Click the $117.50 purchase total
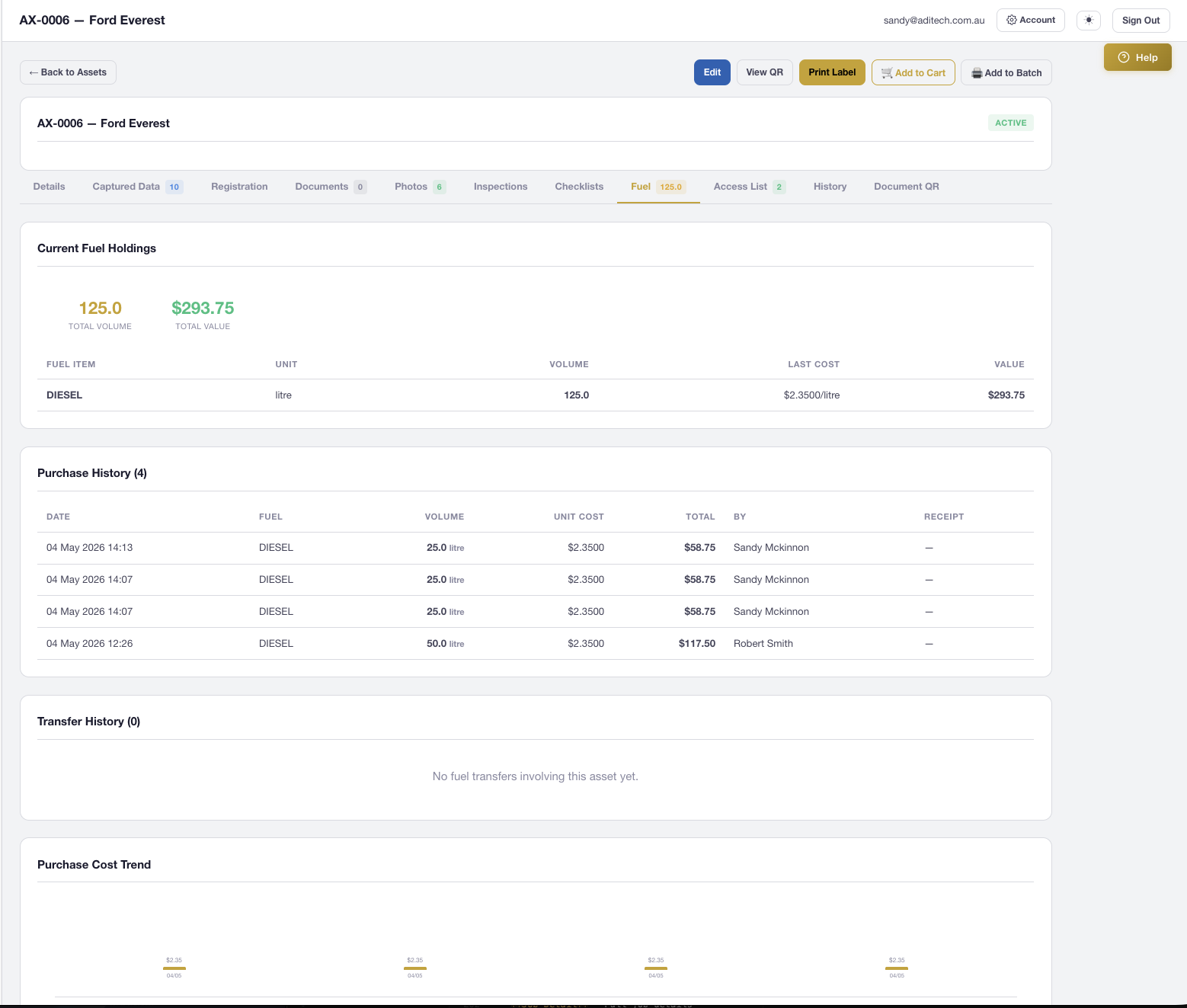1187x1008 pixels. 697,644
